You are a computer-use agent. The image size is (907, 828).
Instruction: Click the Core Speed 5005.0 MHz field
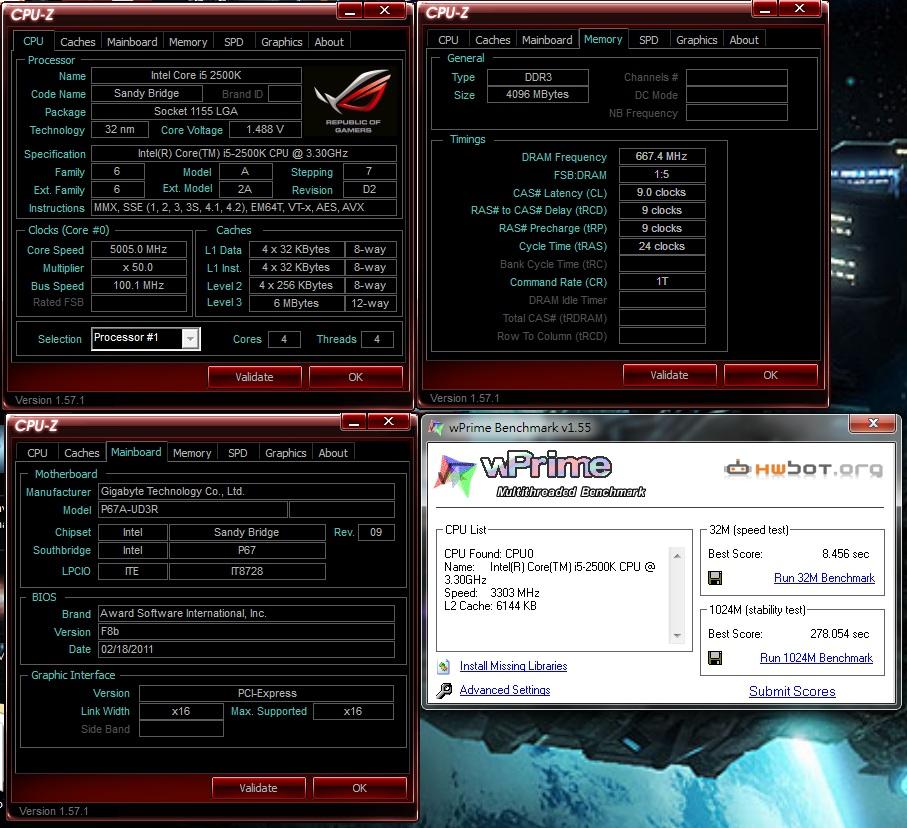click(139, 249)
